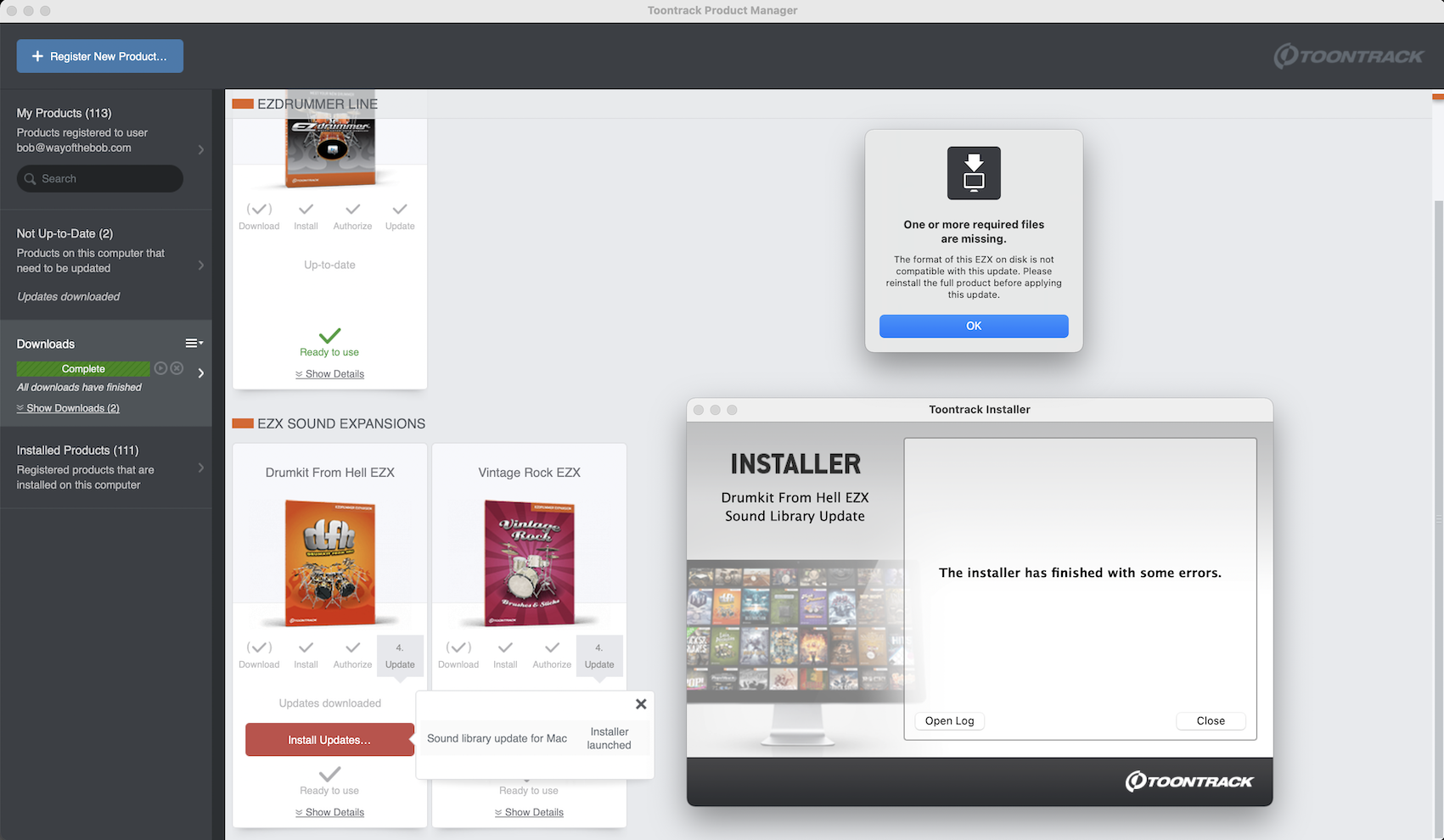Open the Installed Products (111) section
This screenshot has height=840, width=1444.
[106, 467]
